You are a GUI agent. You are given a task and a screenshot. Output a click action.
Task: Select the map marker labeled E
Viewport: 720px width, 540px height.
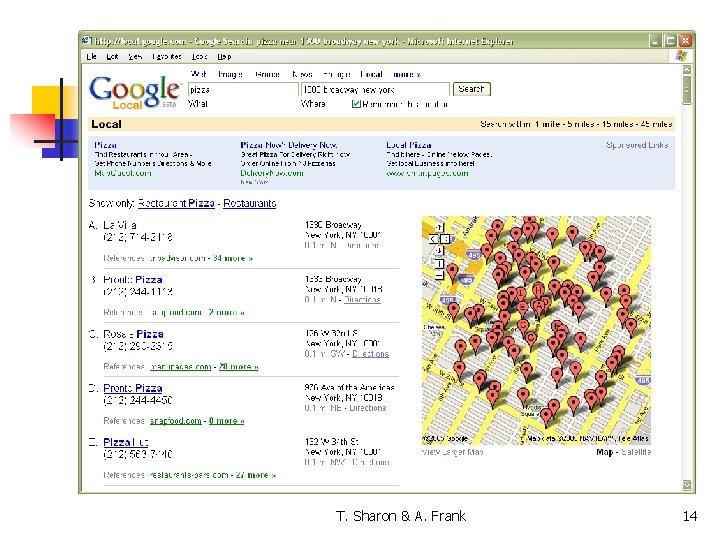(x=522, y=309)
